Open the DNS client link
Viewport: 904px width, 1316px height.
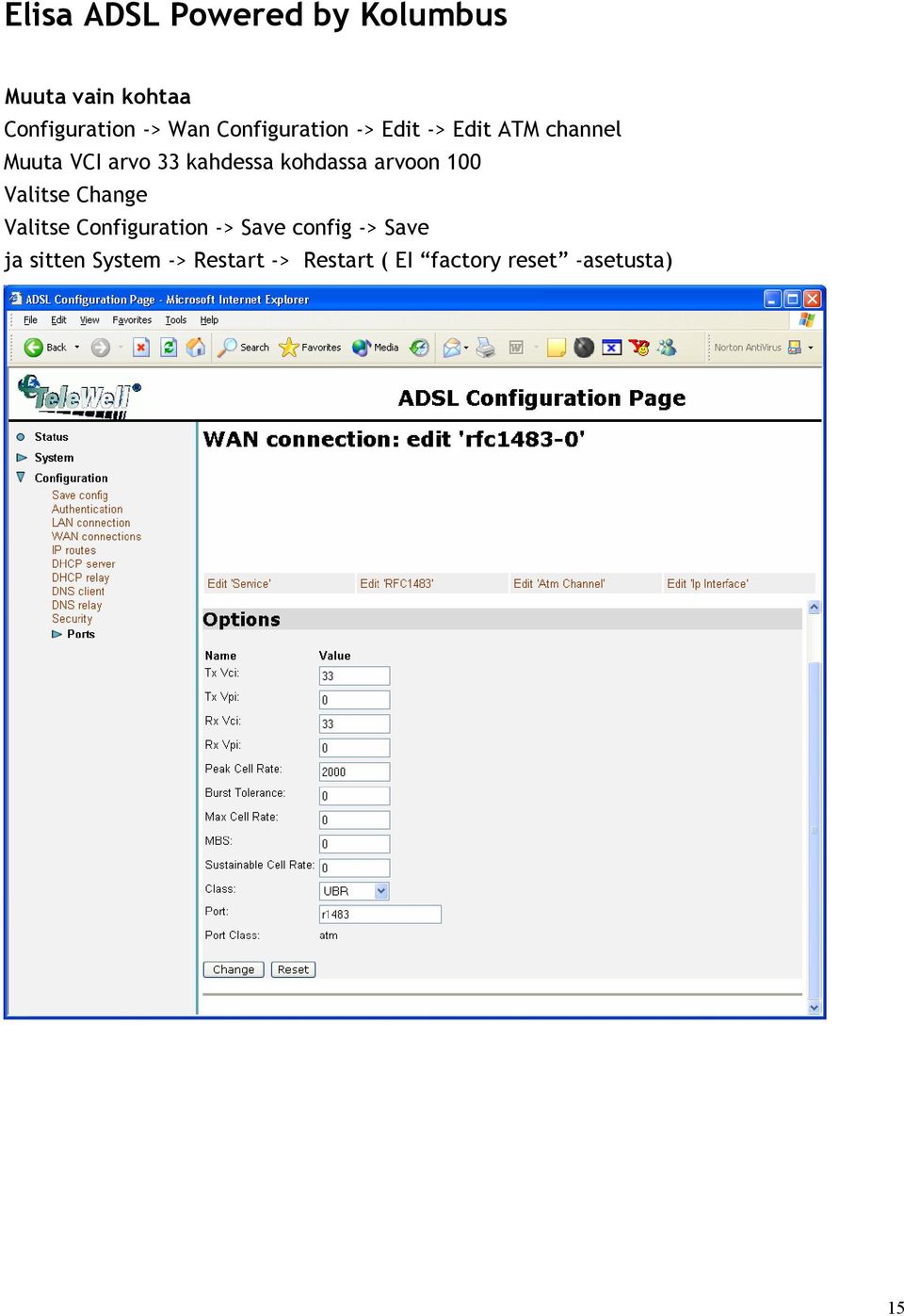pos(78,592)
